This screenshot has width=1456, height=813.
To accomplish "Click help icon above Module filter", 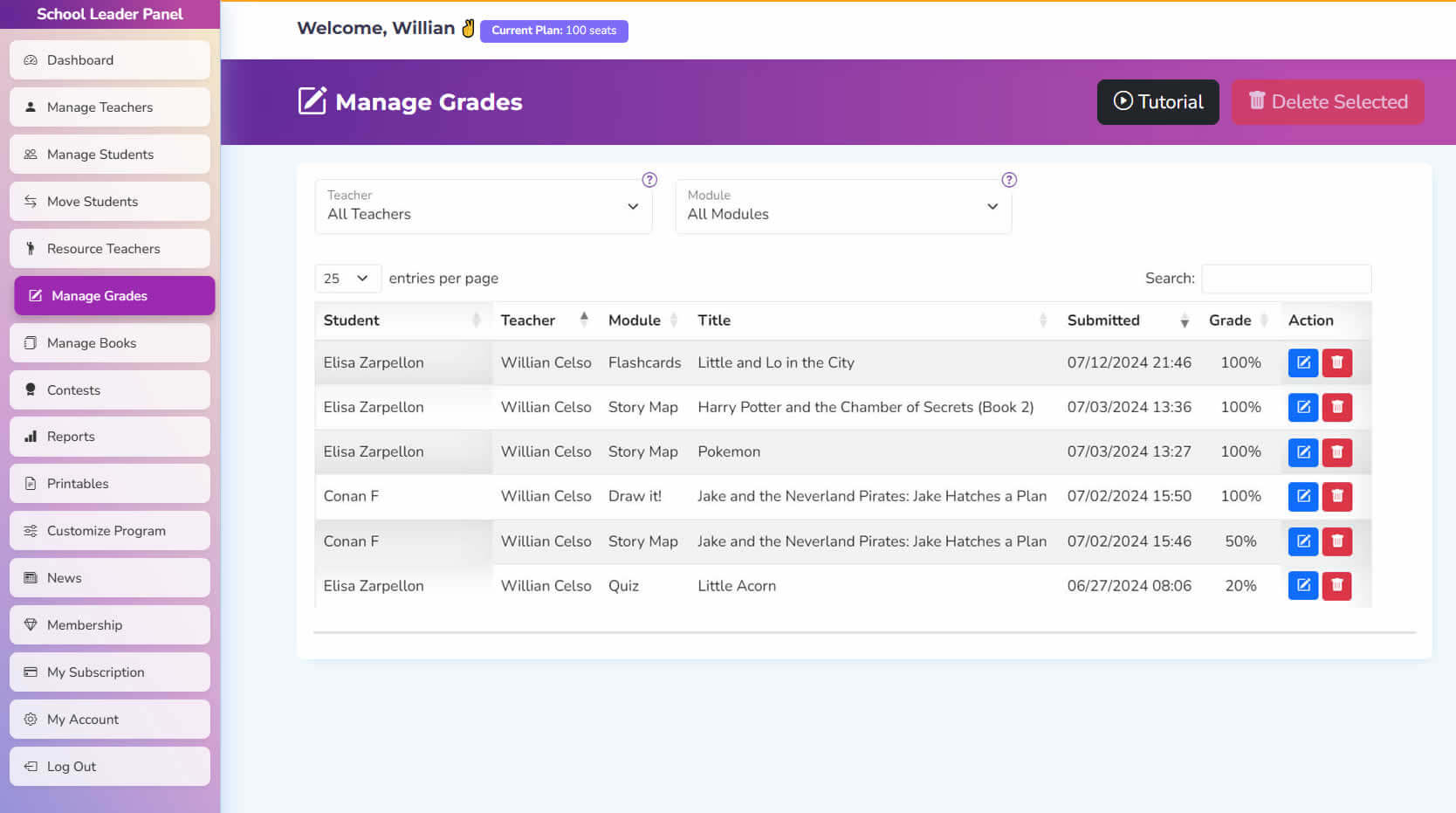I will pos(1009,180).
